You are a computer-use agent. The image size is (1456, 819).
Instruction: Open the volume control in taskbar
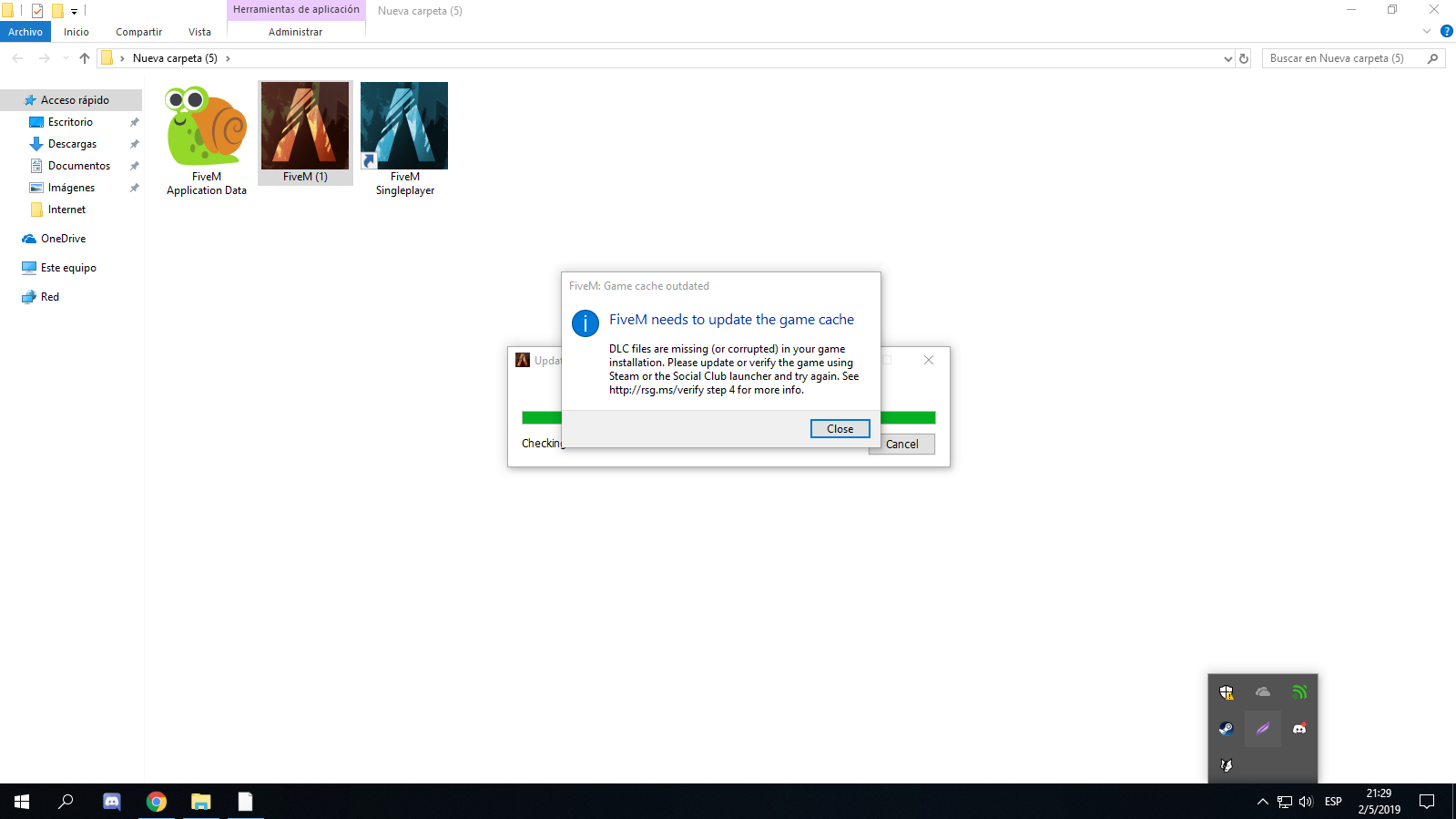pos(1306,802)
